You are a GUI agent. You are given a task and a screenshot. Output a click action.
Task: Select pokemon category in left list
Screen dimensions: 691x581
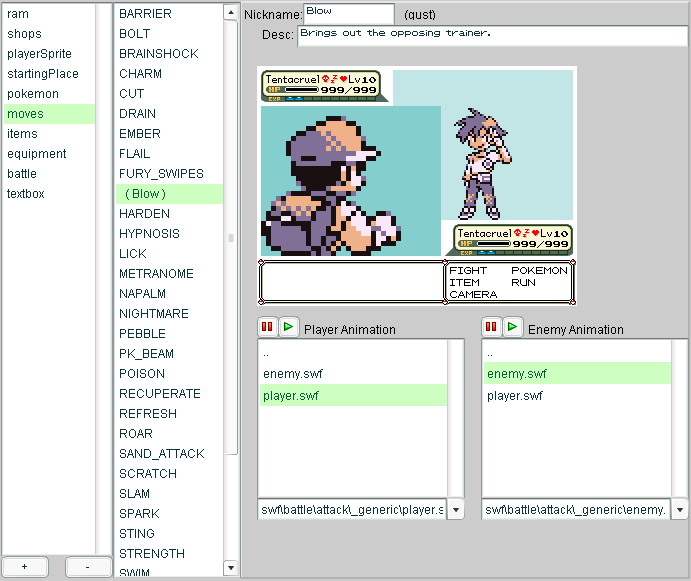[33, 94]
